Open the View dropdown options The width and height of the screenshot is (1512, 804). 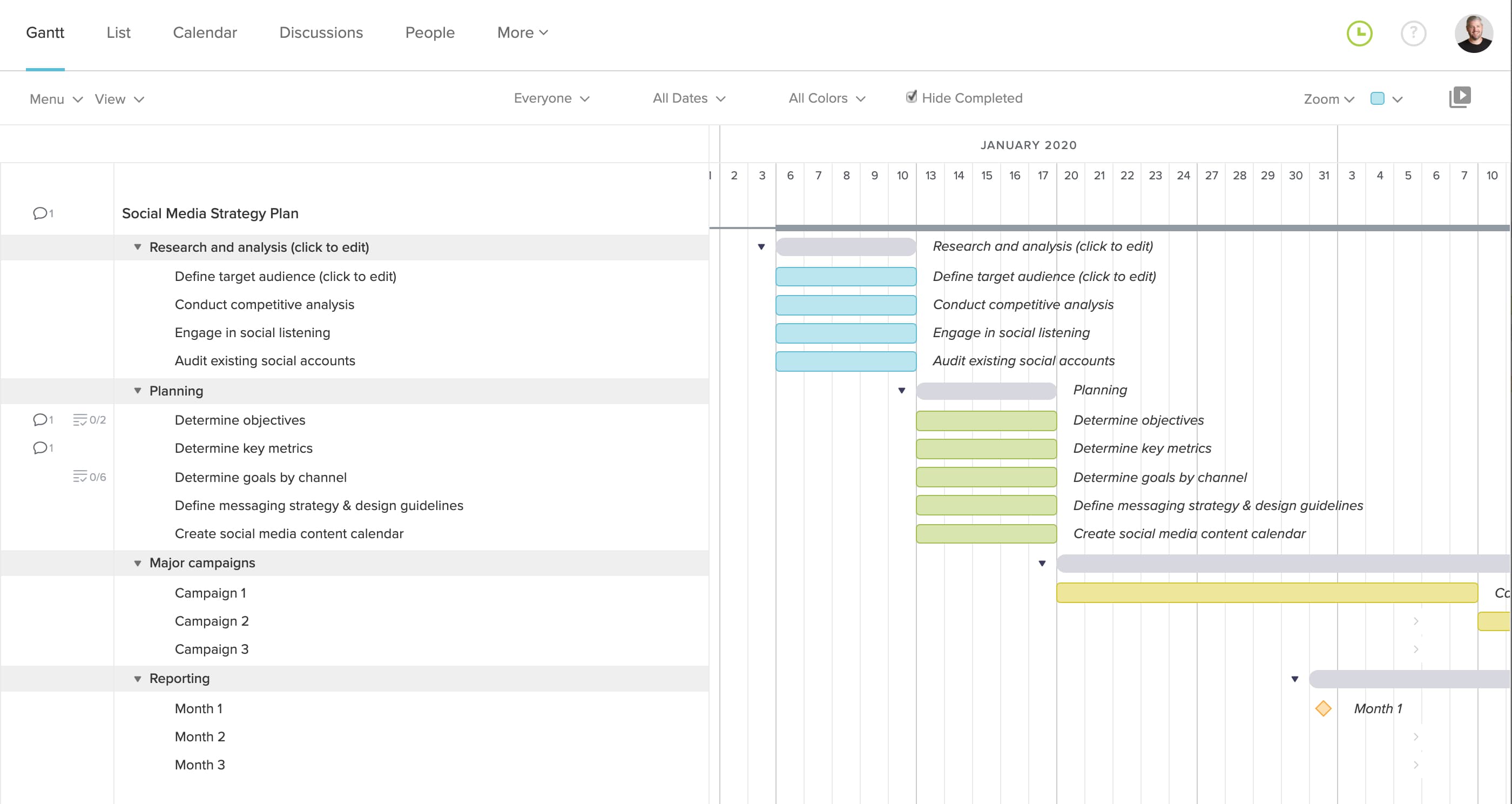tap(116, 98)
